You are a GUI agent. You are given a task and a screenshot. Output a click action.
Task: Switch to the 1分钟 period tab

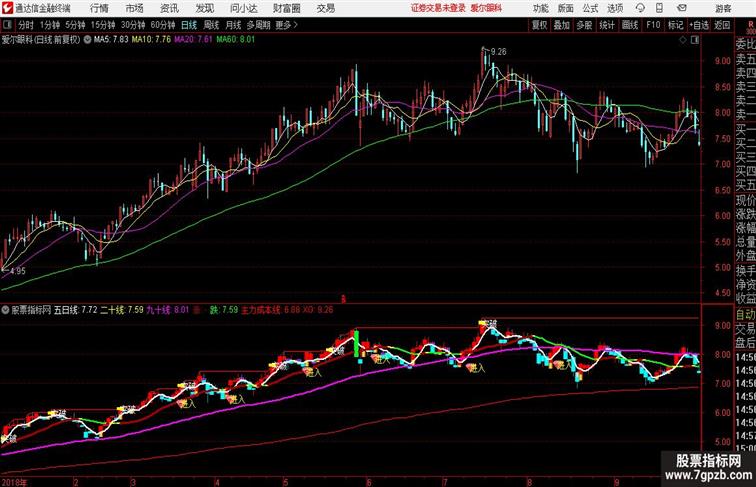pos(50,25)
